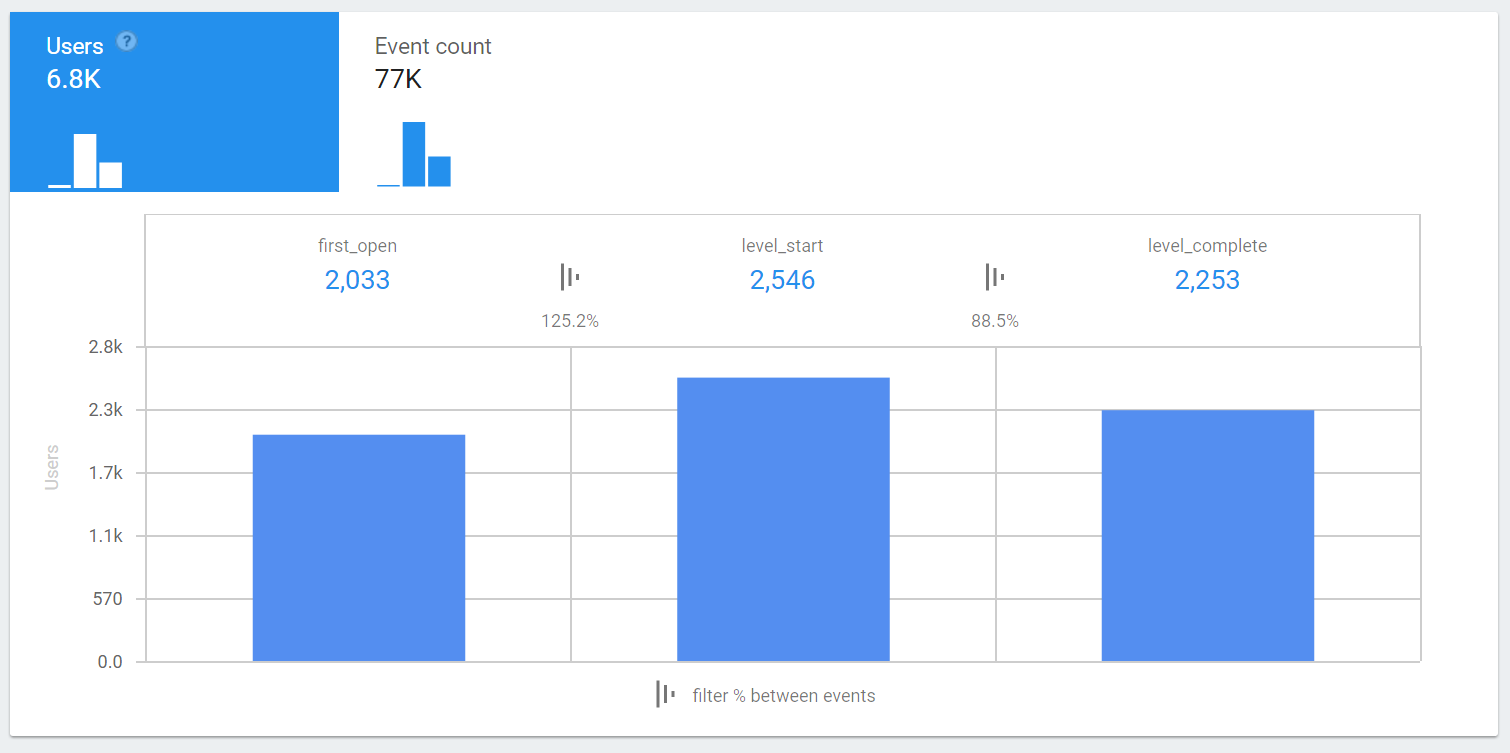The height and width of the screenshot is (753, 1510).
Task: Click the level_complete bar in the chart
Action: pyautogui.click(x=1207, y=535)
